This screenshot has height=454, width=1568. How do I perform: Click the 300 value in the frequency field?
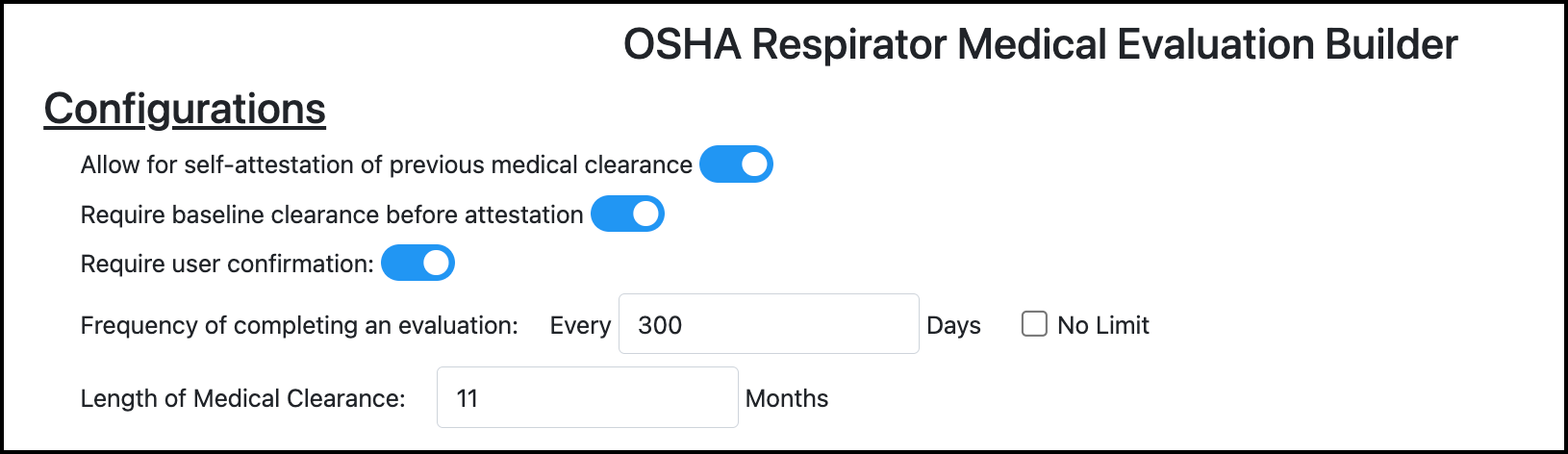point(660,325)
